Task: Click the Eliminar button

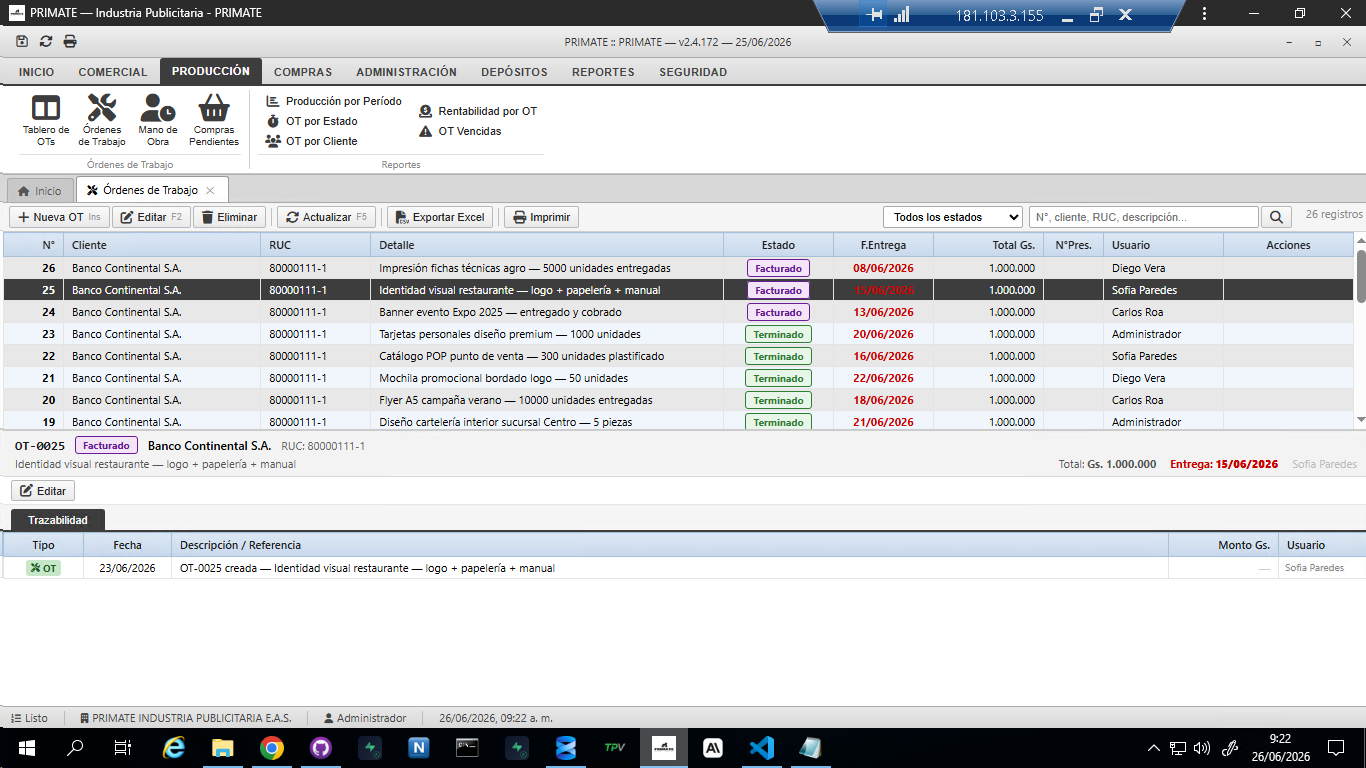Action: click(229, 217)
